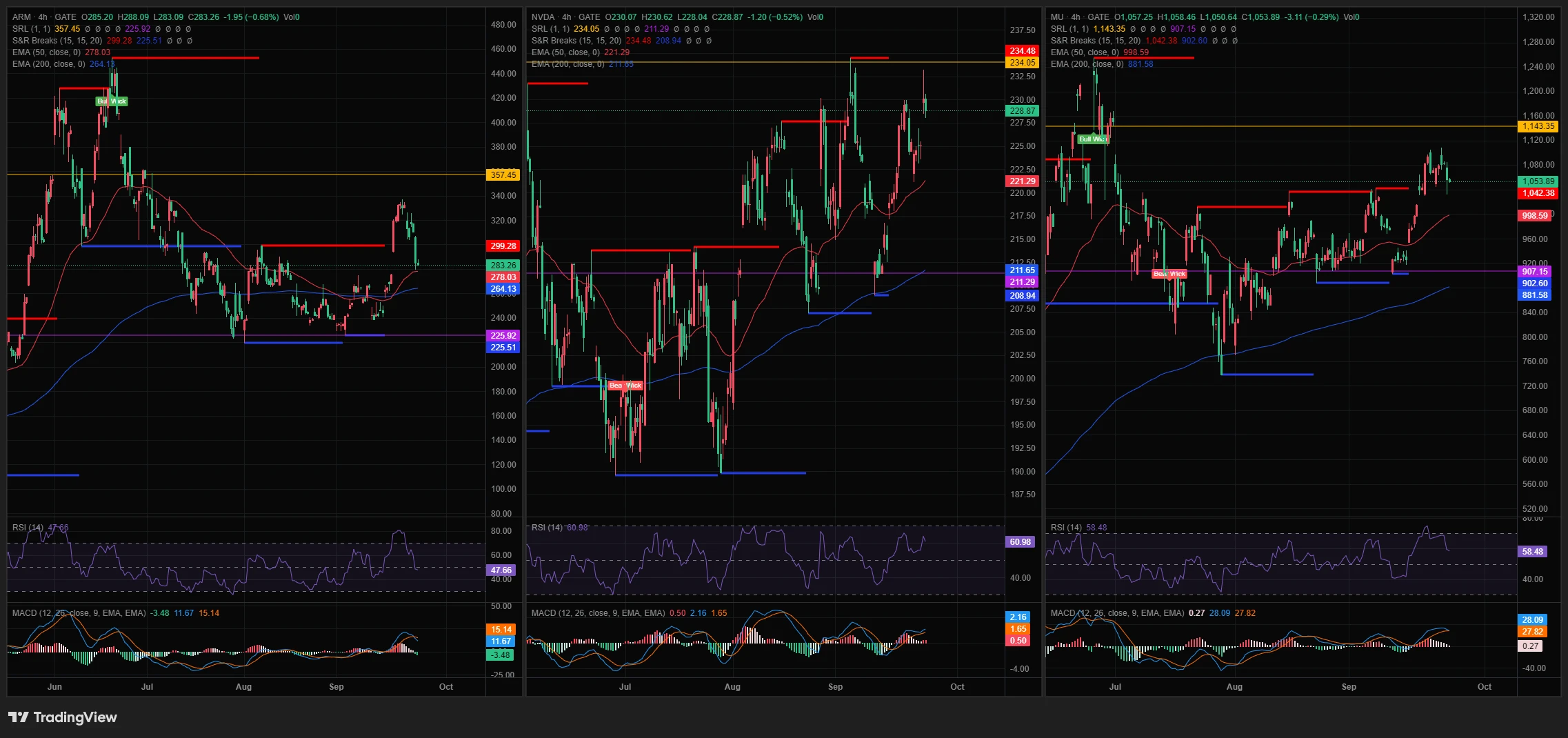This screenshot has width=1568, height=738.
Task: Click the red 0.50 histogram label
Action: 1018,641
